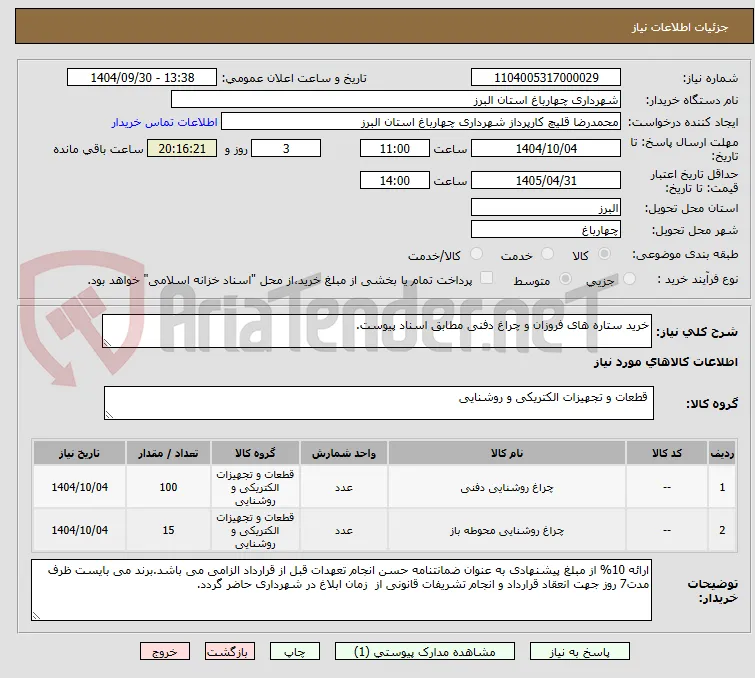Click the خروج exit button
This screenshot has width=755, height=678.
coord(165,652)
